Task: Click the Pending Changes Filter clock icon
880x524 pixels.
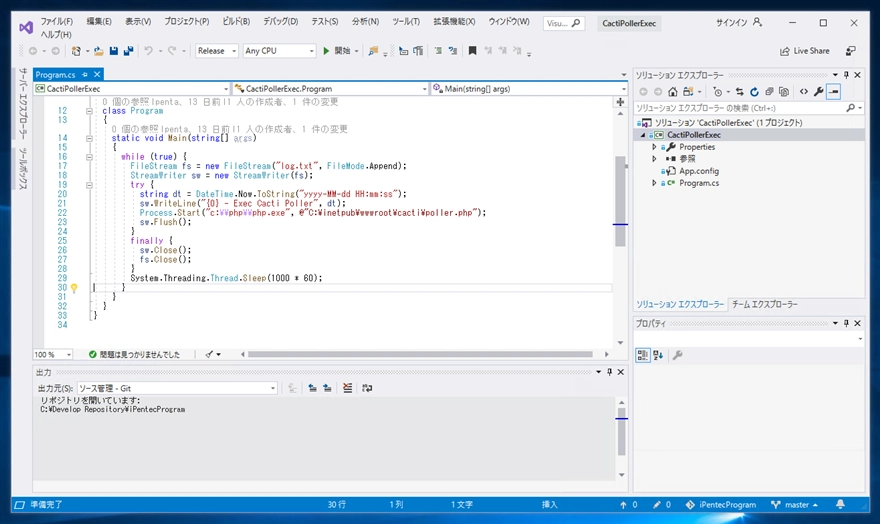Action: (x=717, y=91)
